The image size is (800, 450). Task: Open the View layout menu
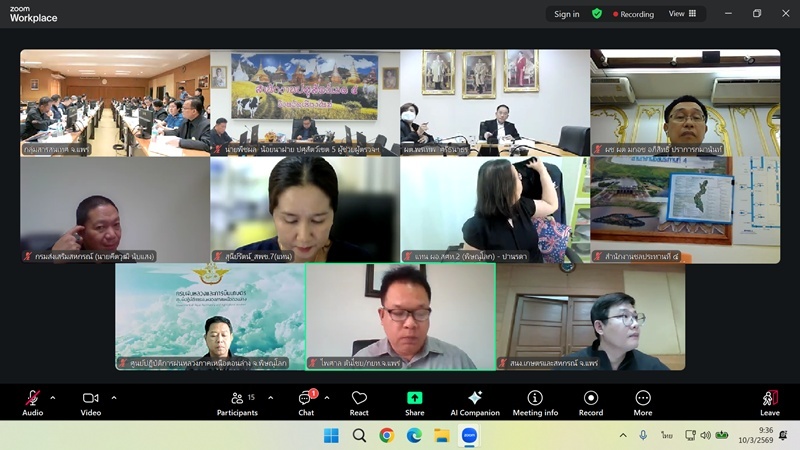(681, 14)
